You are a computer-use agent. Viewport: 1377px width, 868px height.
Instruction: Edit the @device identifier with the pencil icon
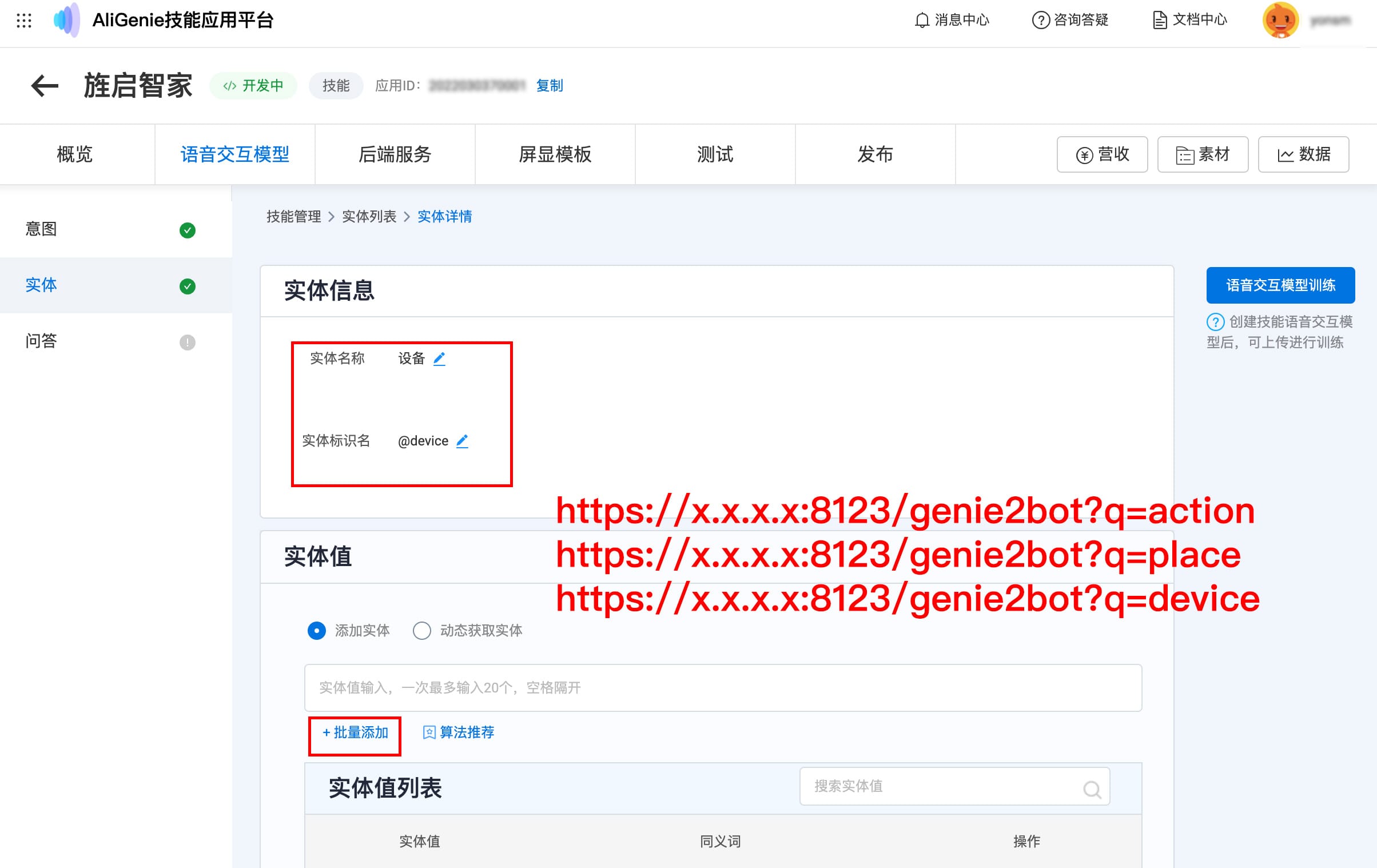click(462, 441)
